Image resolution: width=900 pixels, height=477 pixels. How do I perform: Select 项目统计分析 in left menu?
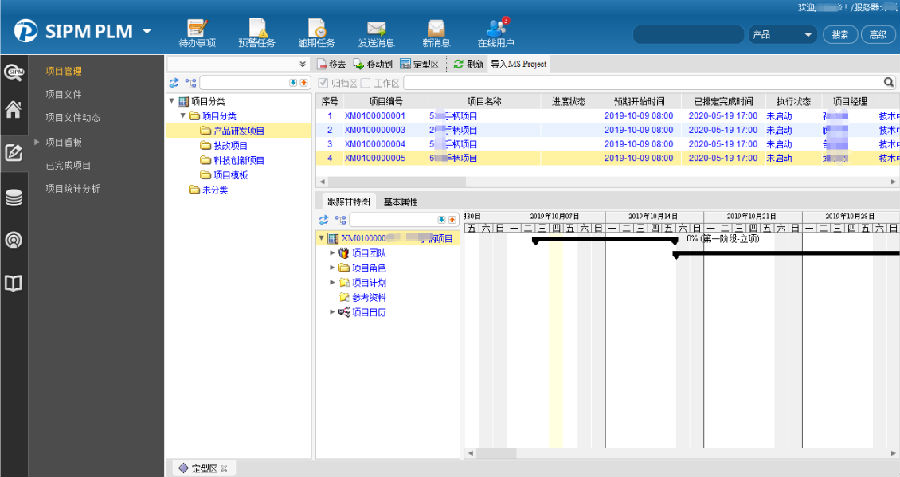pos(73,188)
